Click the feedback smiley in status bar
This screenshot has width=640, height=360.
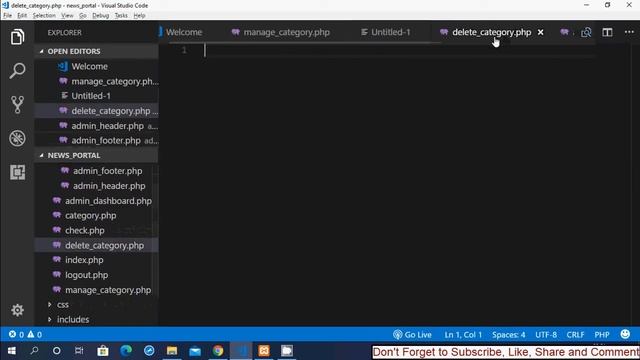click(625, 334)
